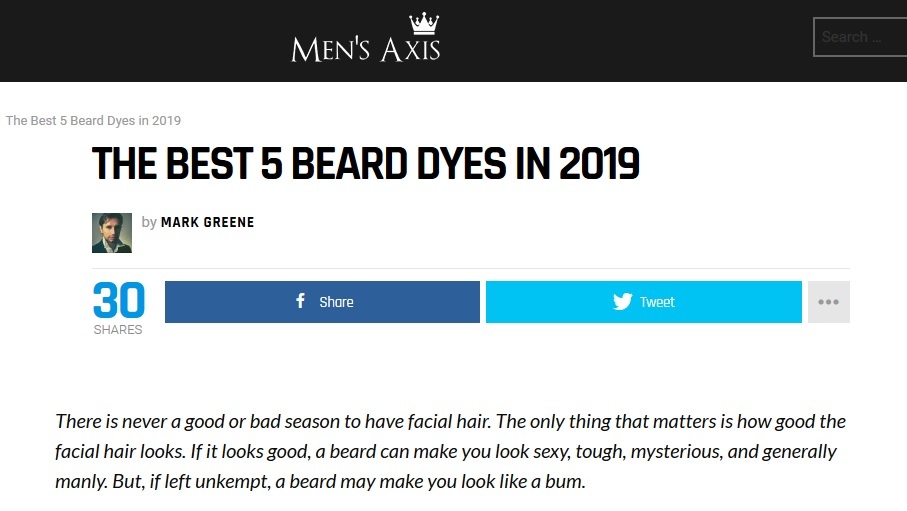Click the Twitter bird icon

click(x=622, y=302)
